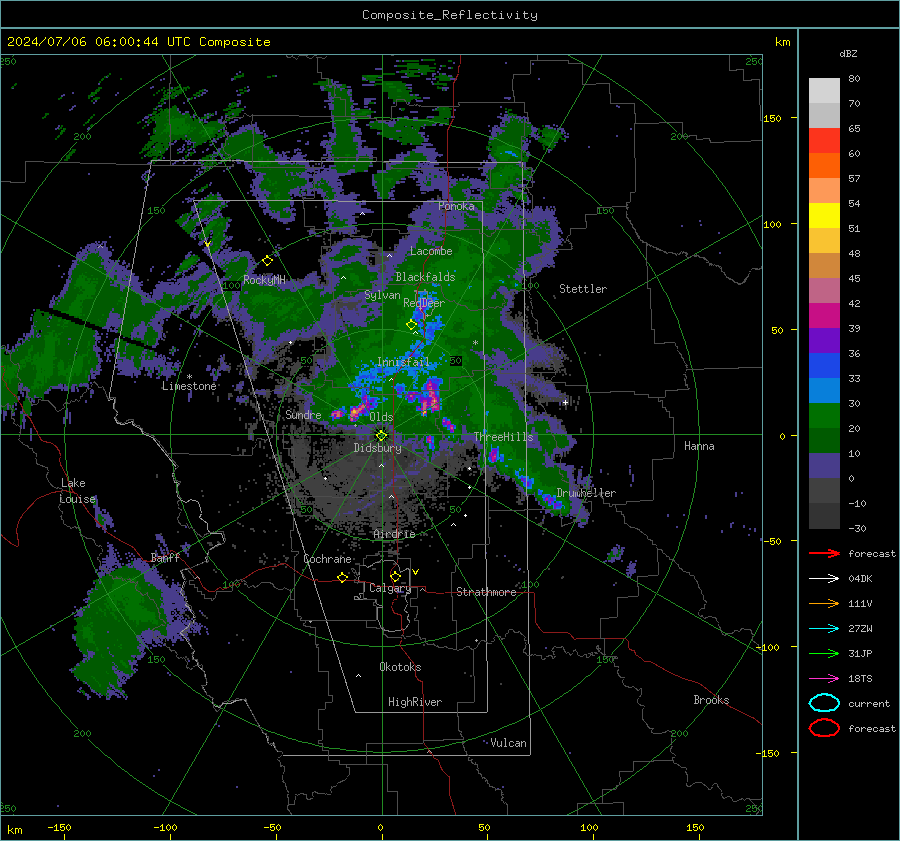Select the dBZ legend heading
900x841 pixels.
pyautogui.click(x=848, y=53)
